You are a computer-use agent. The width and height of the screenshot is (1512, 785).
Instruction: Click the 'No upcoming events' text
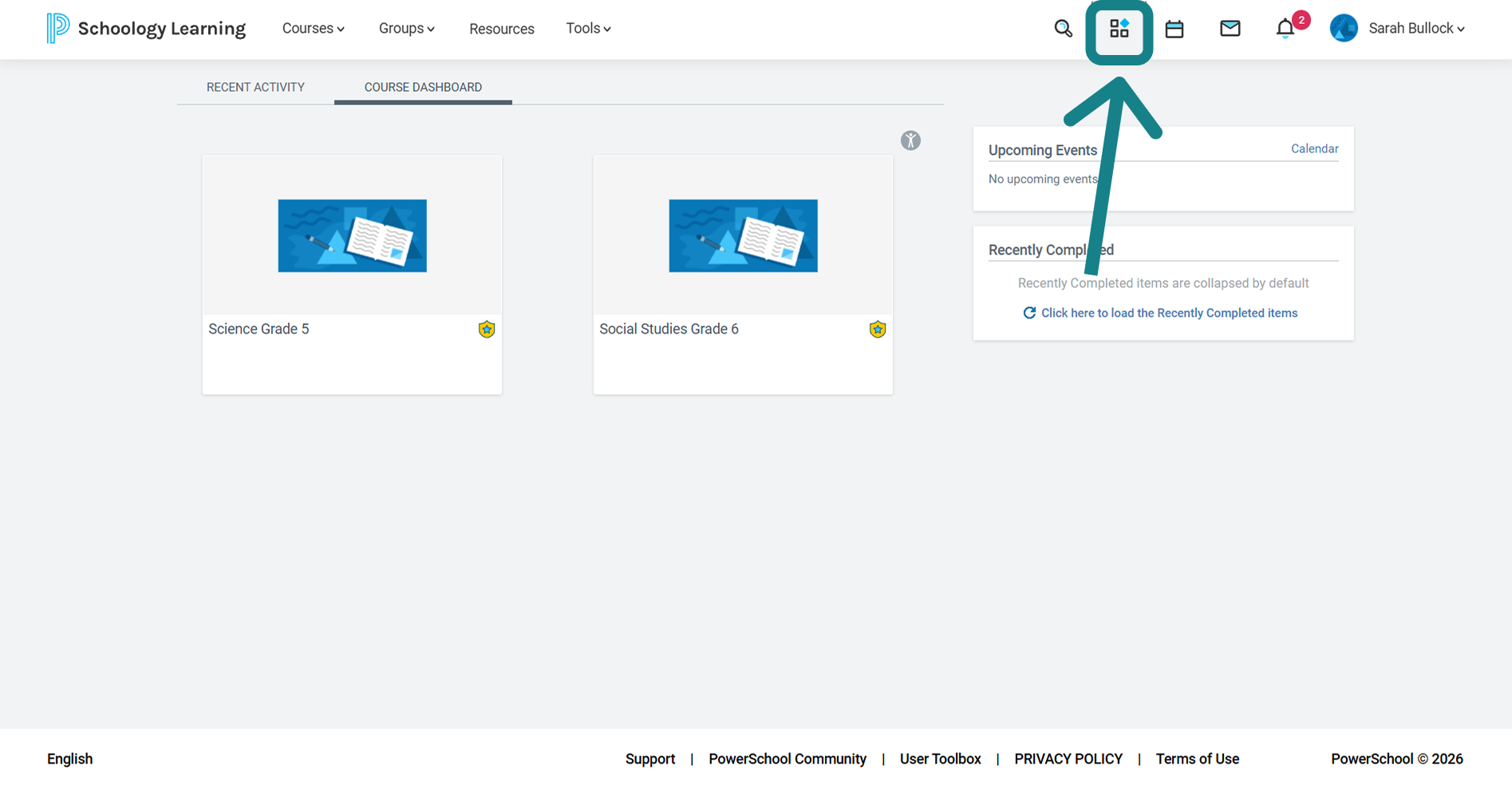coord(1044,179)
